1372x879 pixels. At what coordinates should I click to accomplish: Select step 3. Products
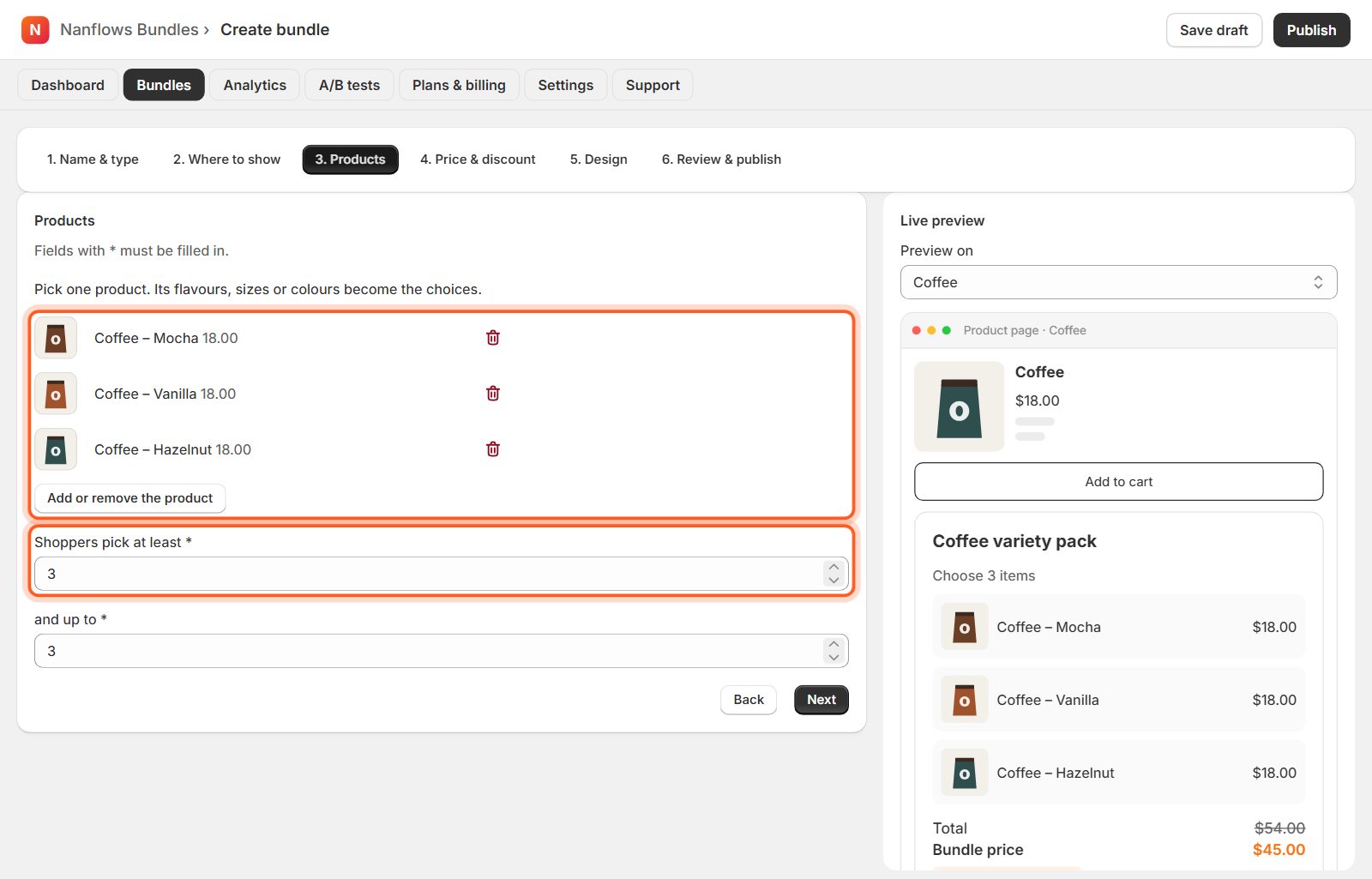pyautogui.click(x=350, y=160)
